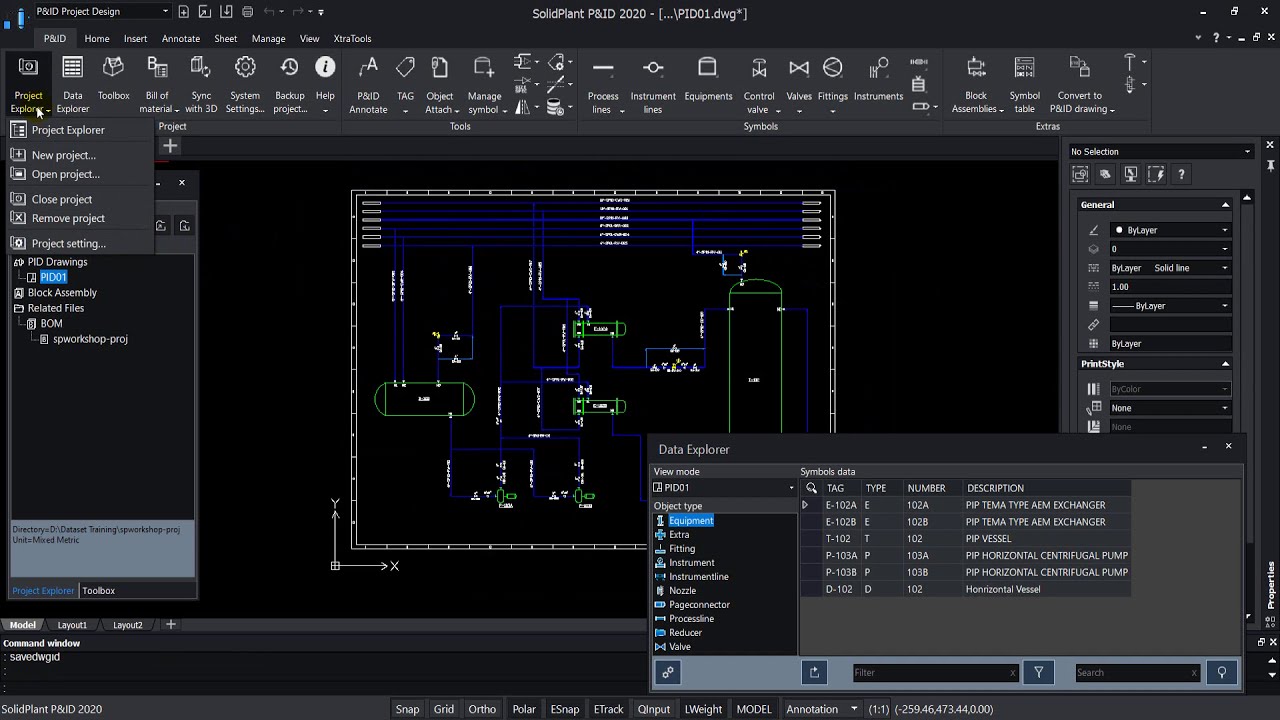
Task: Open the Home ribbon tab
Action: click(x=97, y=39)
